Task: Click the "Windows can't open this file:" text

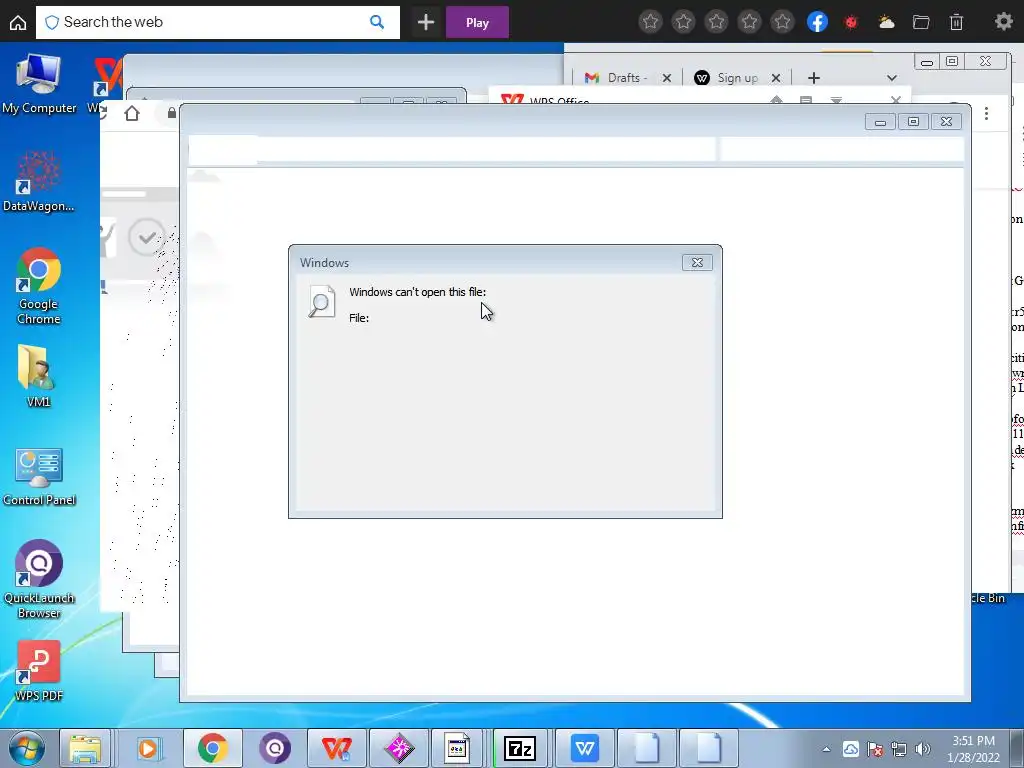Action: click(417, 292)
